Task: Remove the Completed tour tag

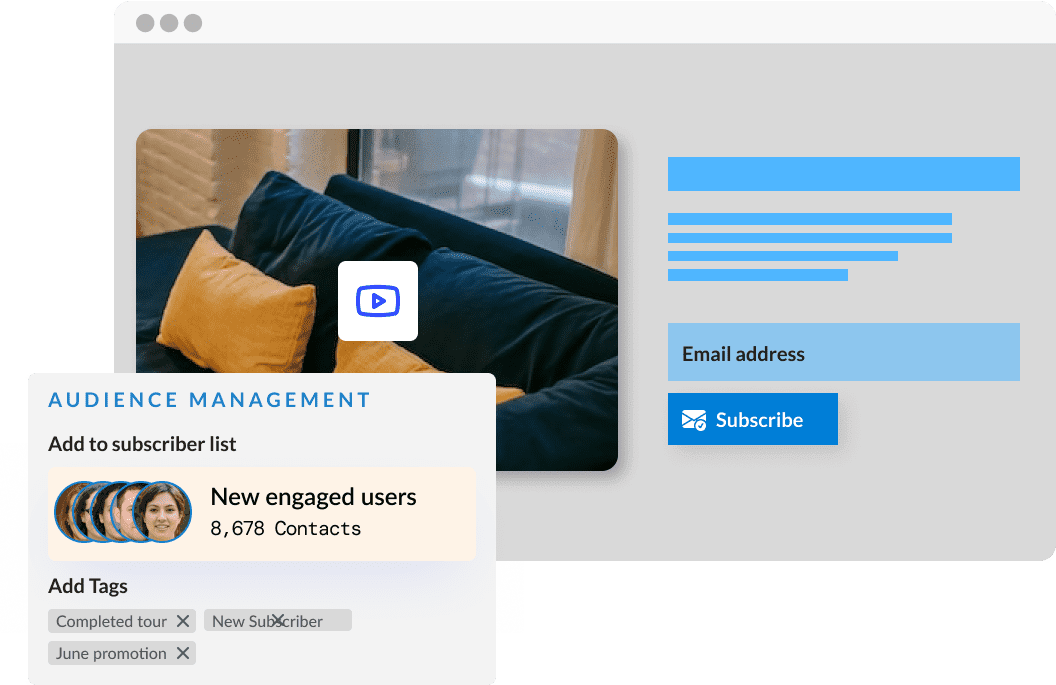Action: coord(183,621)
